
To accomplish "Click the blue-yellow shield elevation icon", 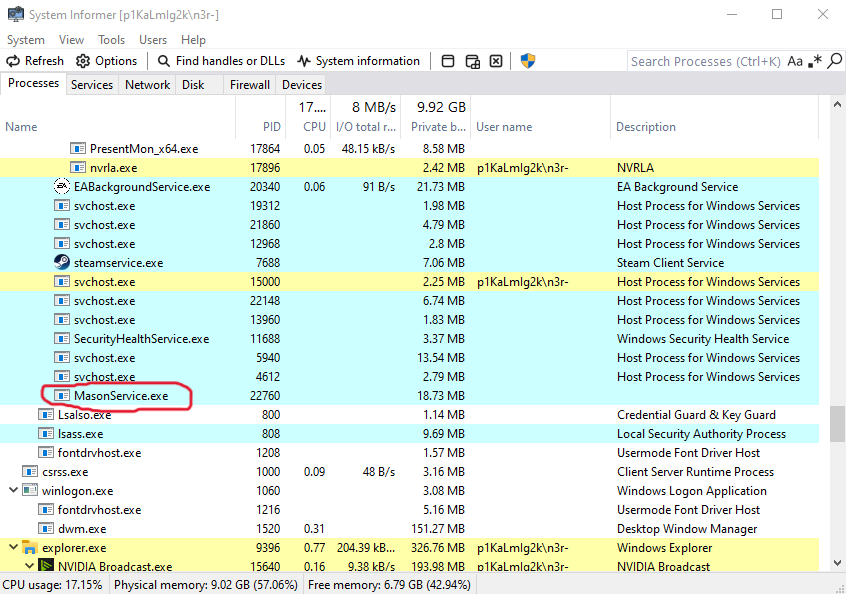I will click(528, 61).
